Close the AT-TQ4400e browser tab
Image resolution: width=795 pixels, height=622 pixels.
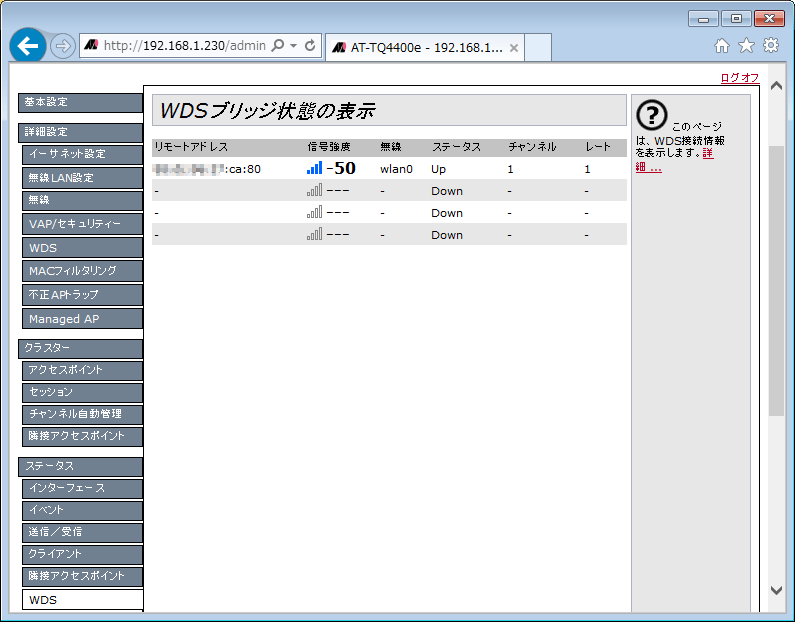click(x=514, y=47)
